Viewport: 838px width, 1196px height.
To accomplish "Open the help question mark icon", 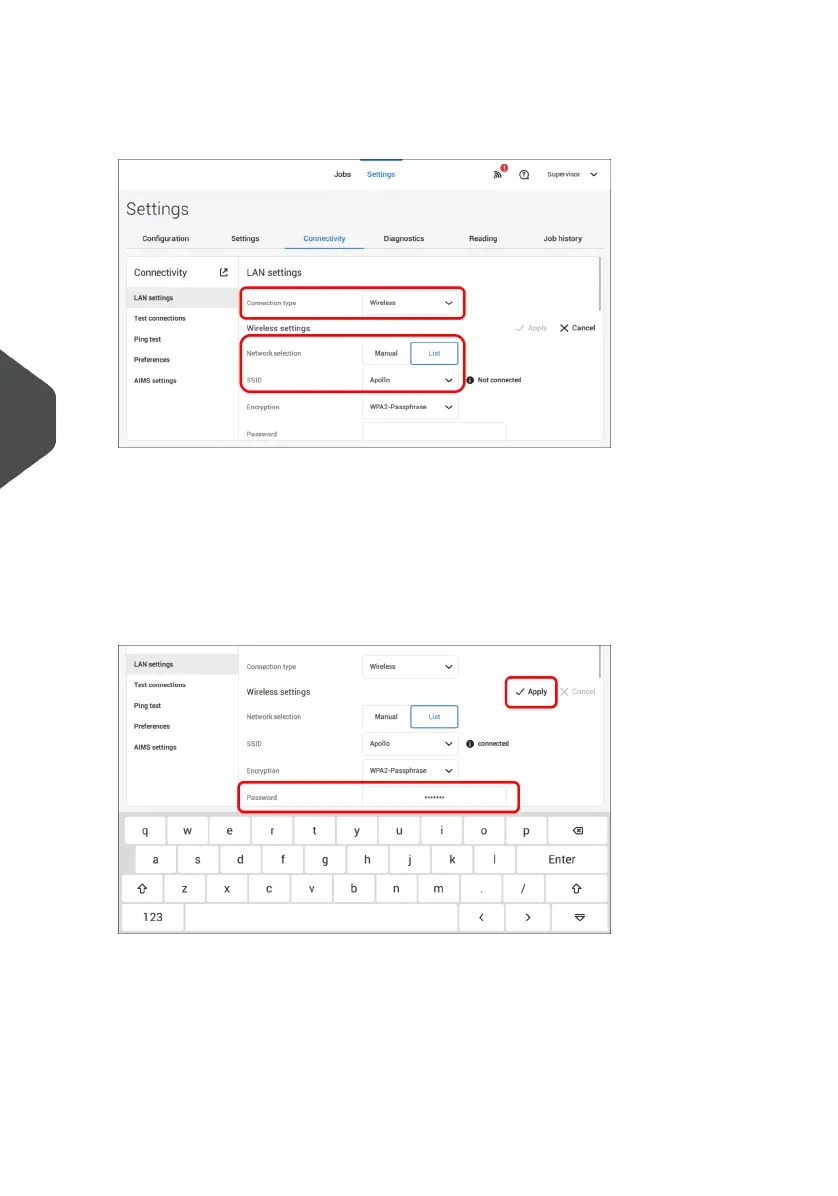I will [x=524, y=175].
